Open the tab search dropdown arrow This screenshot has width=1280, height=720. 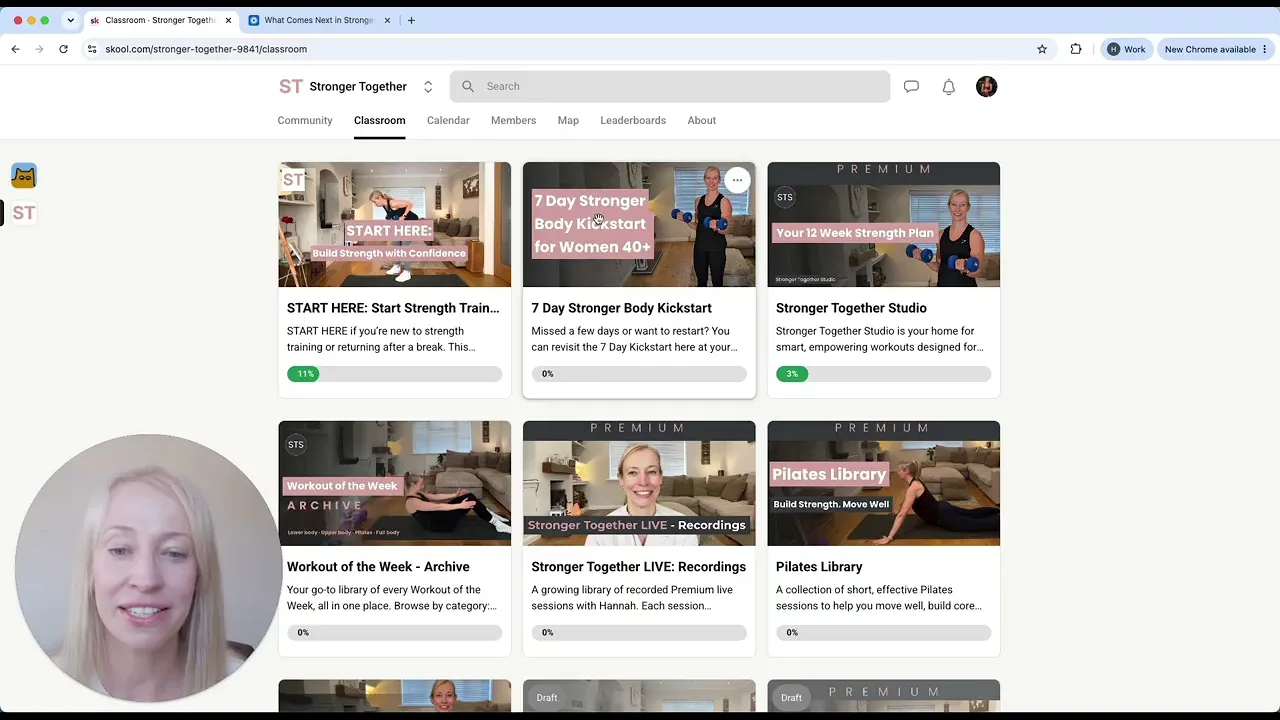70,20
